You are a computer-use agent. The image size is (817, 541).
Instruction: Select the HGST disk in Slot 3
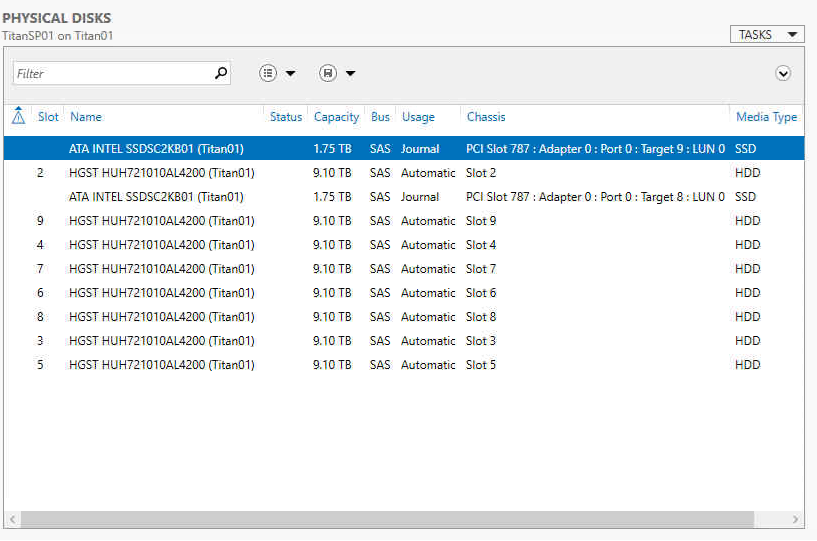tap(404, 340)
